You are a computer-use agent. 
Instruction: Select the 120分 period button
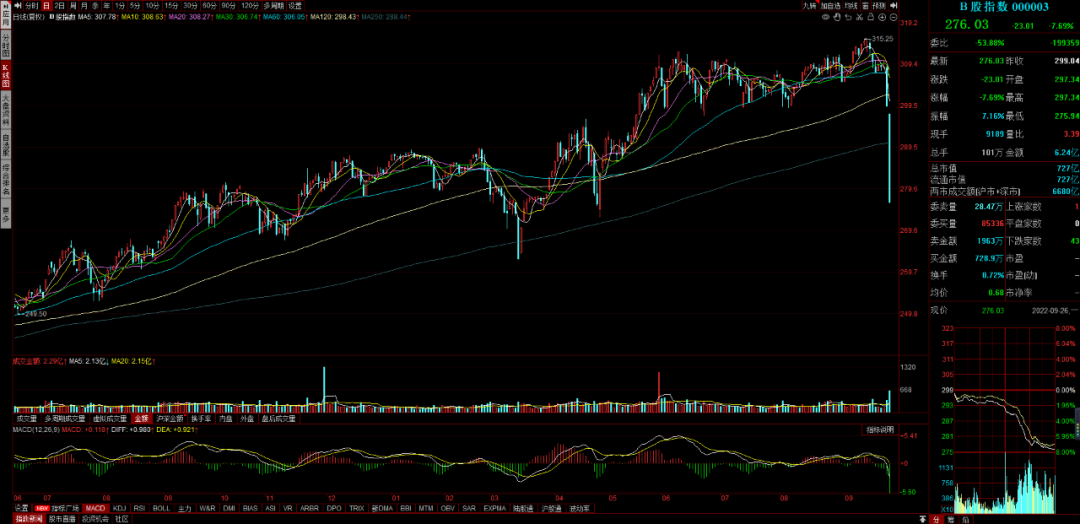click(250, 5)
